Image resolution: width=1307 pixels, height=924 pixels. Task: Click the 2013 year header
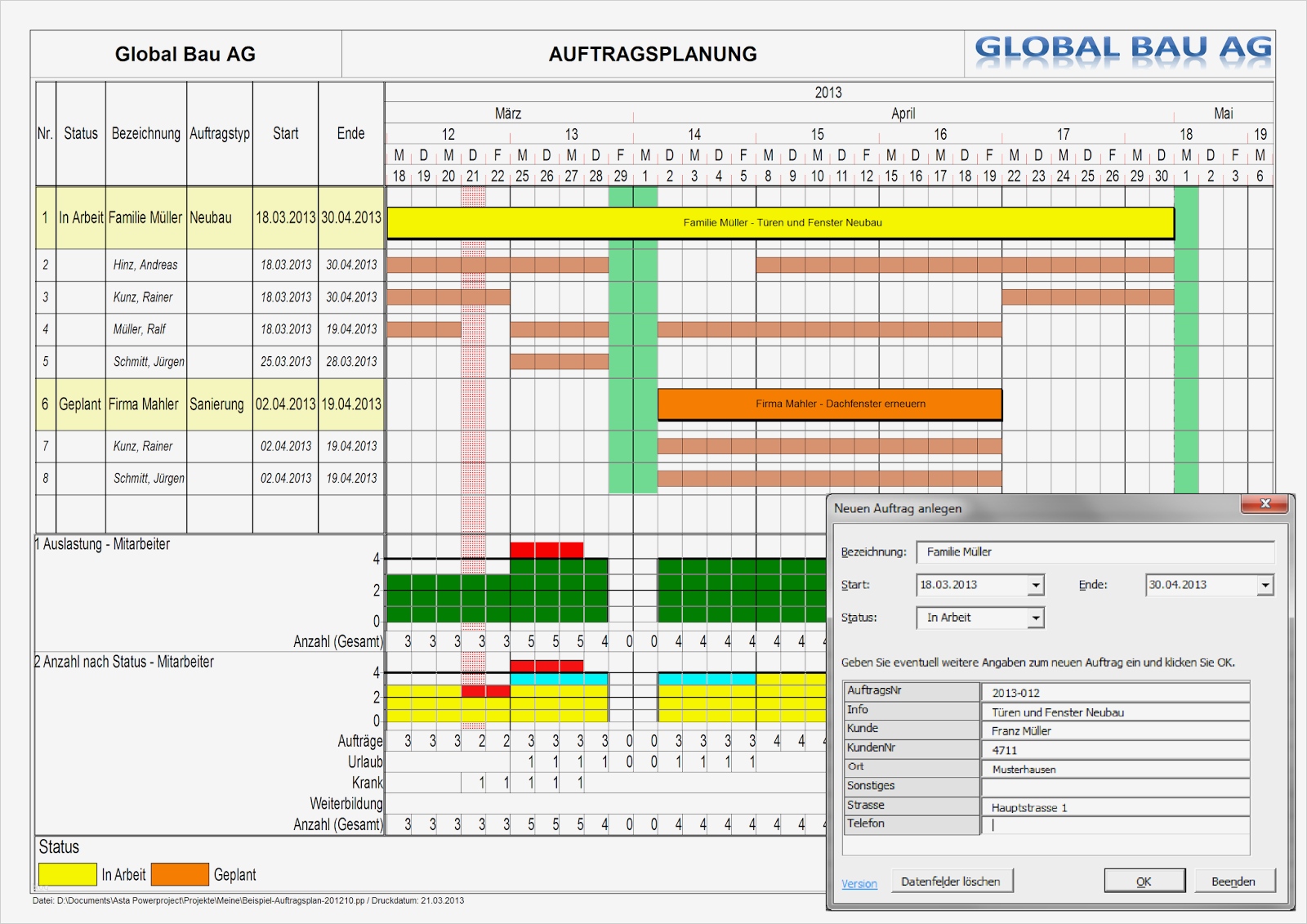828,92
